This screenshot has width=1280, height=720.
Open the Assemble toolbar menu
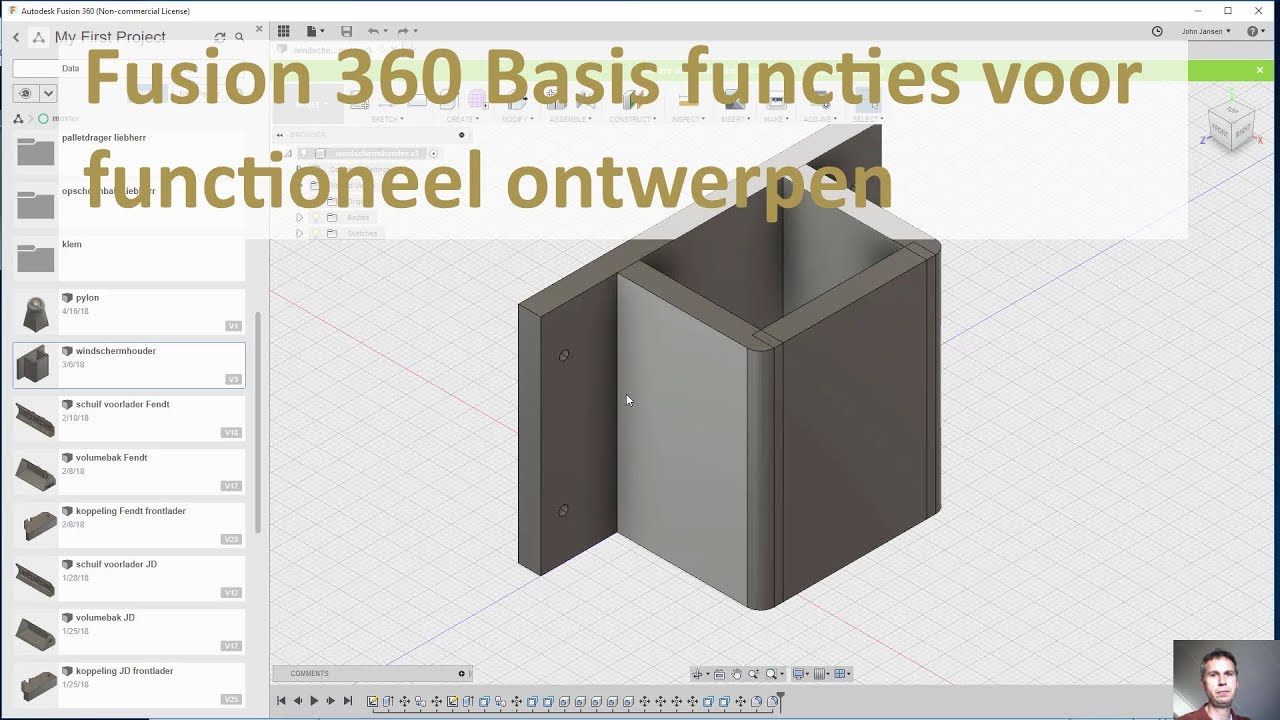tap(570, 119)
